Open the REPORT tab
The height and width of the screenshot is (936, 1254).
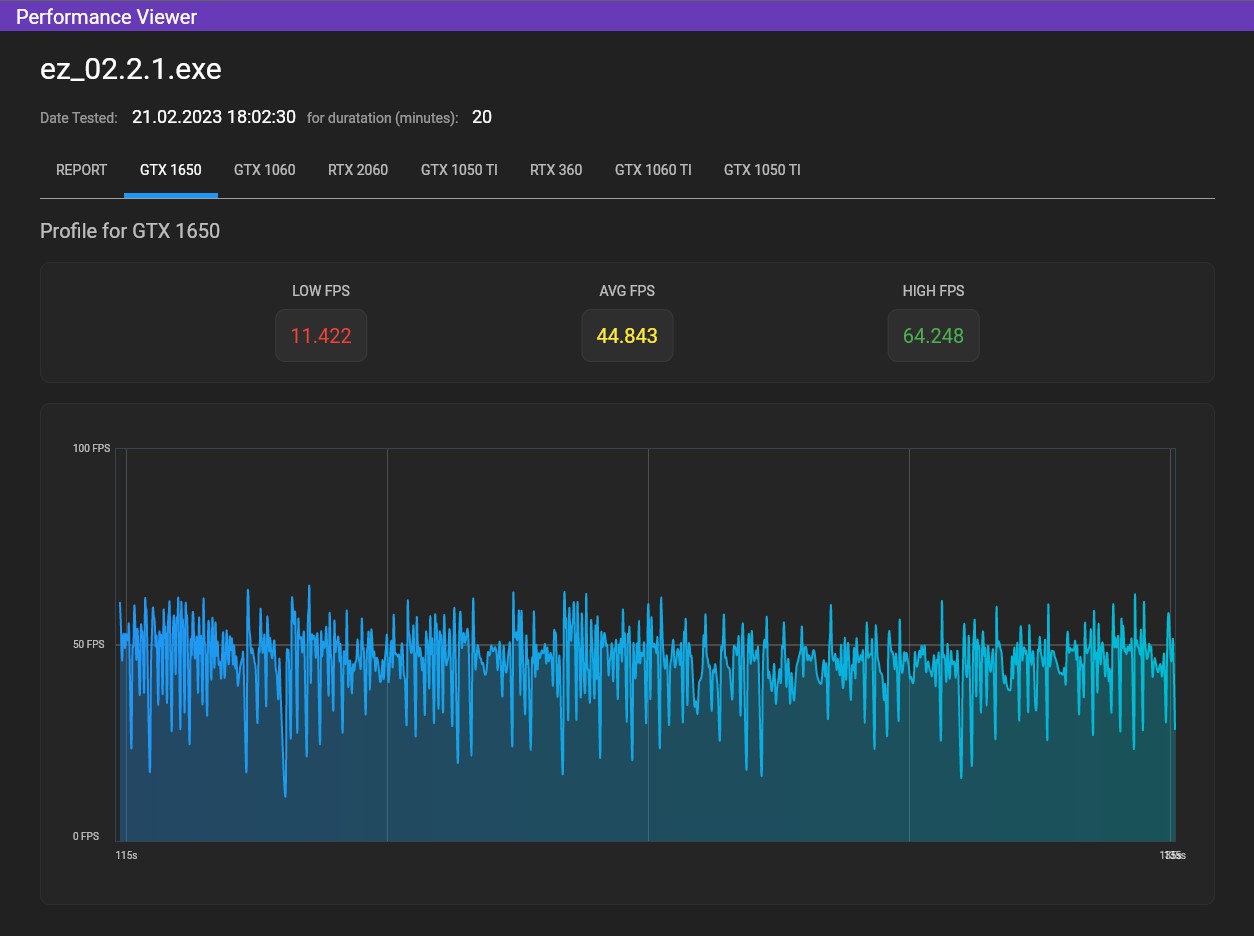(81, 170)
